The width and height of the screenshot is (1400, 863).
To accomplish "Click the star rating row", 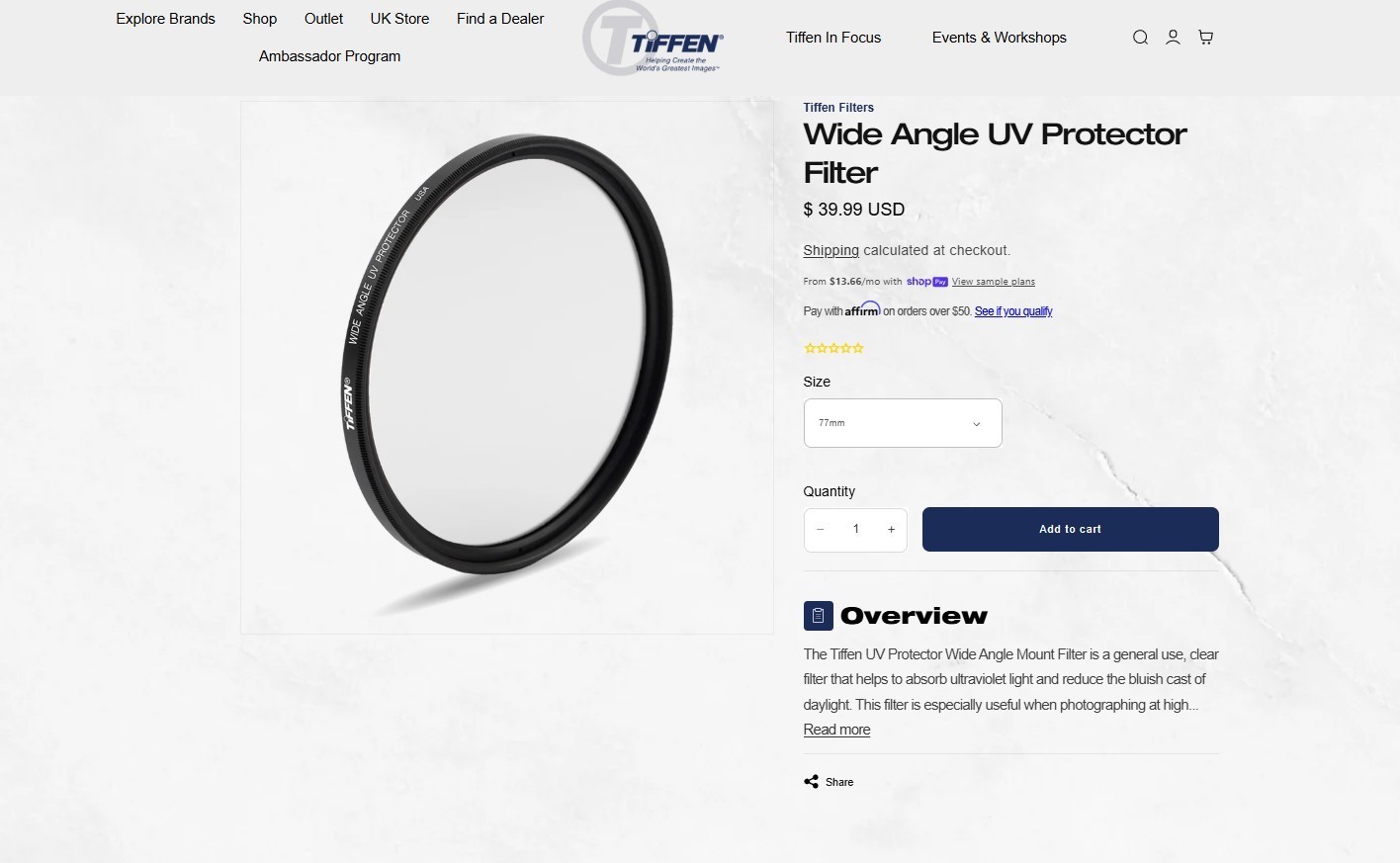I will tap(833, 348).
